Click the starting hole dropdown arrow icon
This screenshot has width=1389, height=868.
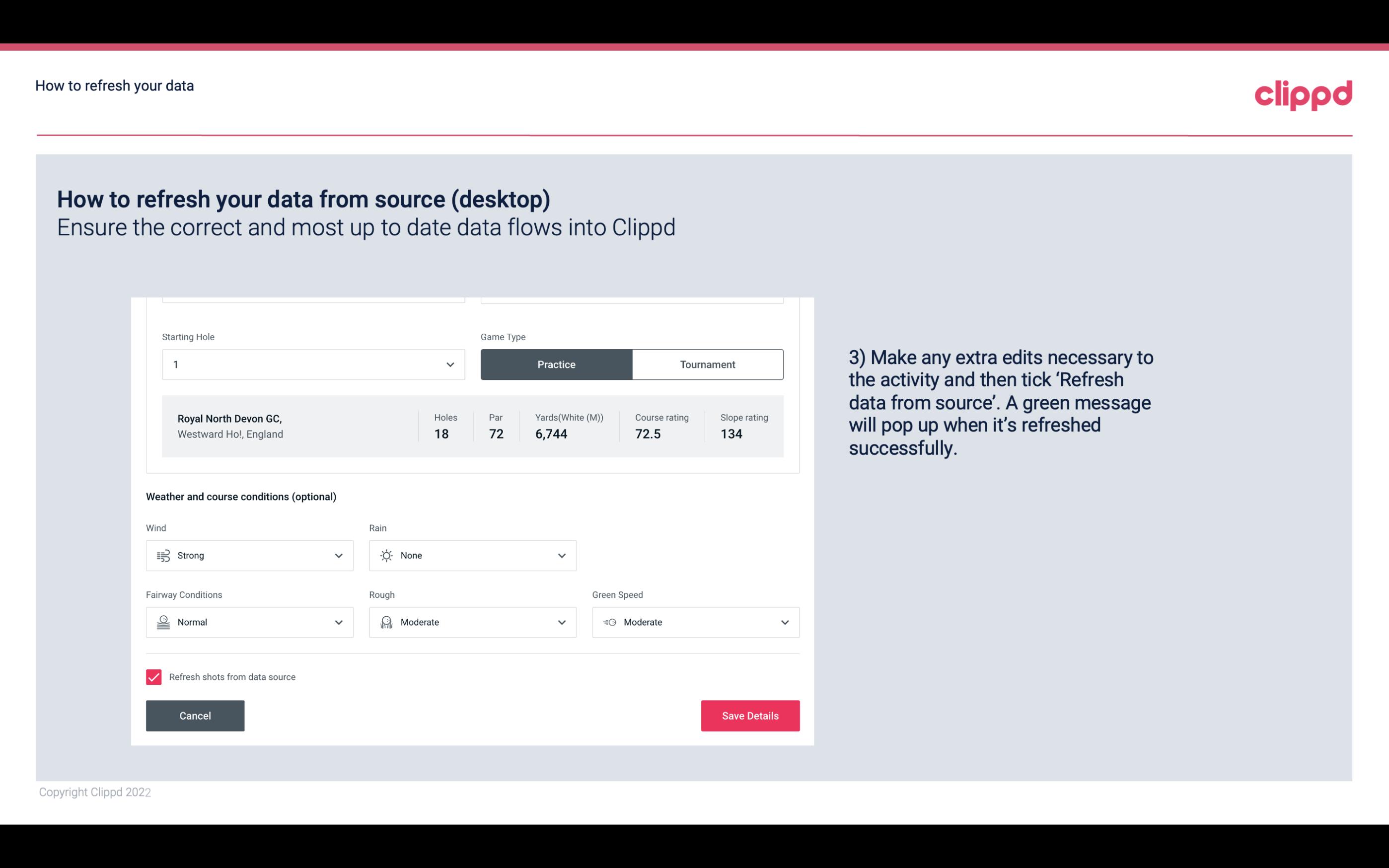[449, 364]
